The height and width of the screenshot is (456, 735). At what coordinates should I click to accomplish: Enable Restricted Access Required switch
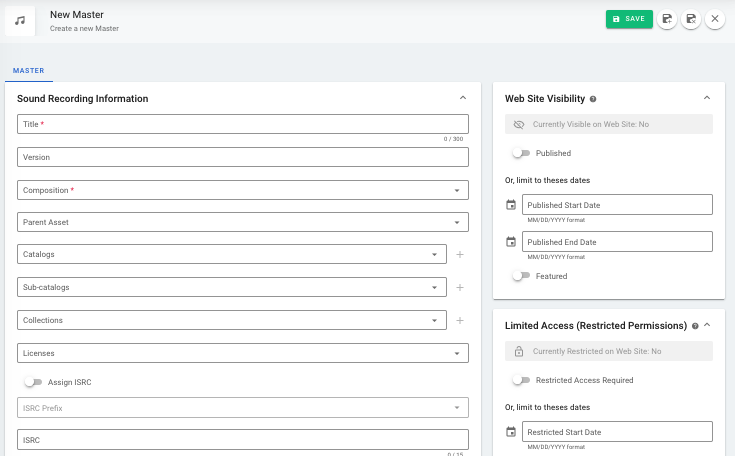click(520, 380)
